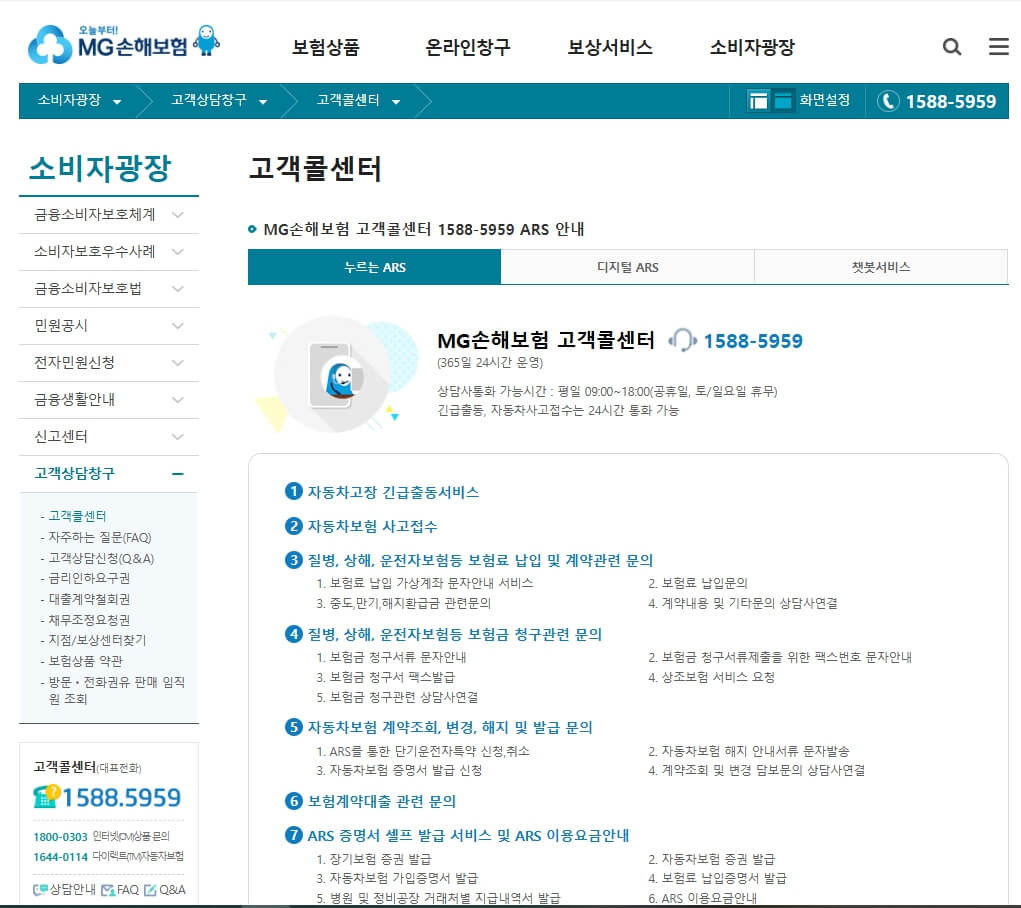Open 지점/보상센터찾기 sidebar link
The width and height of the screenshot is (1021, 908).
coord(97,640)
